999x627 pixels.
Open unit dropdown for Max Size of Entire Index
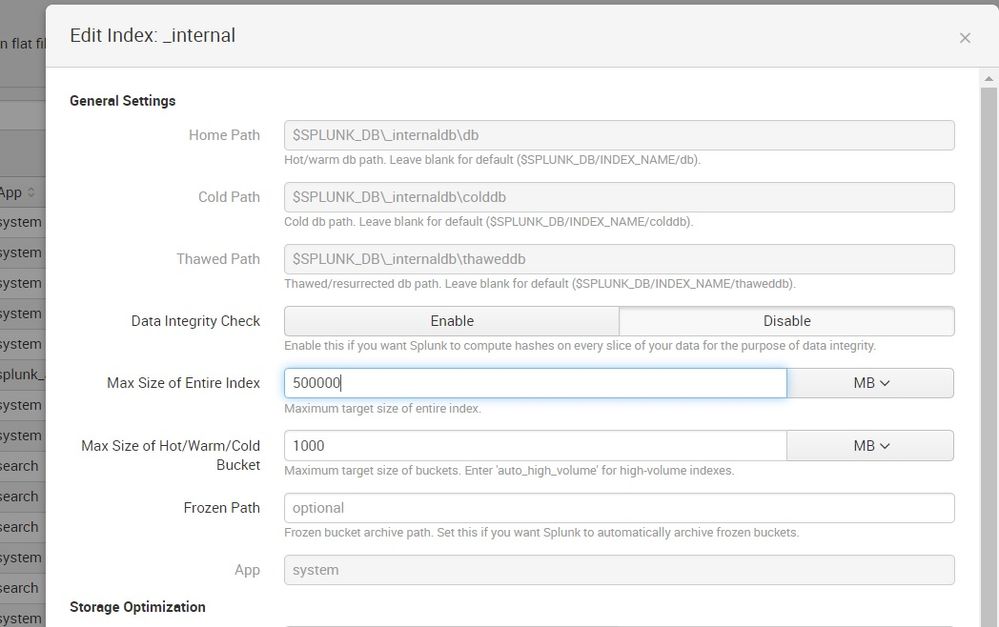click(870, 383)
